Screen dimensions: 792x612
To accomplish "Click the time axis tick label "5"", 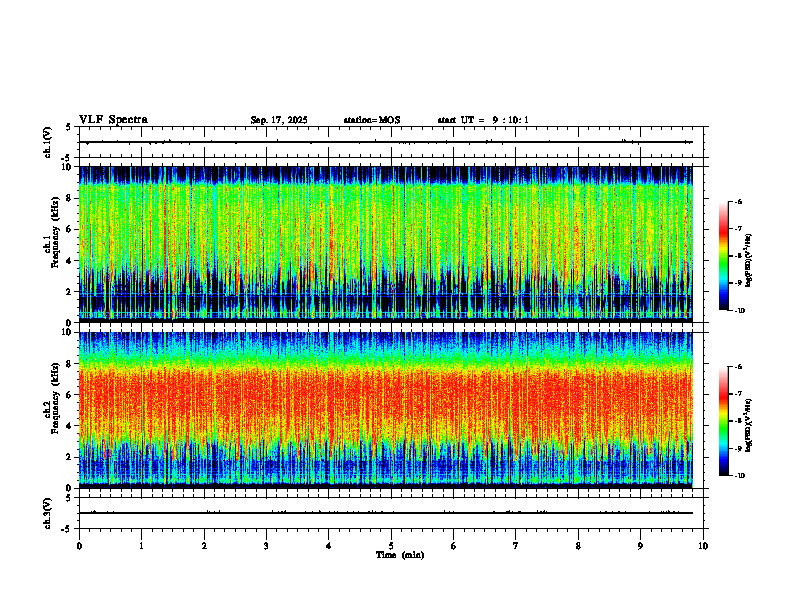I will tap(391, 546).
